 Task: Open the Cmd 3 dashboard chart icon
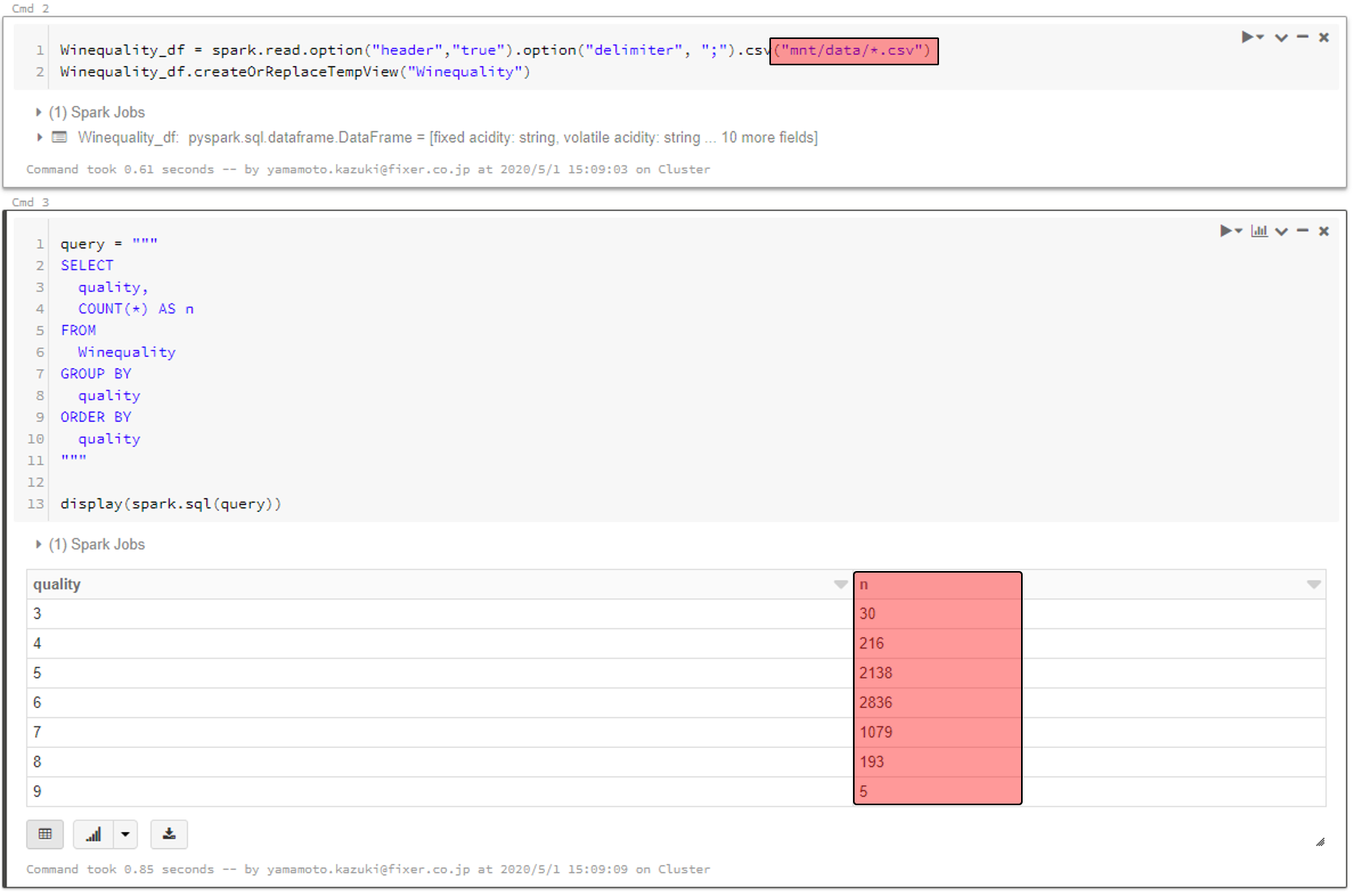point(1259,231)
